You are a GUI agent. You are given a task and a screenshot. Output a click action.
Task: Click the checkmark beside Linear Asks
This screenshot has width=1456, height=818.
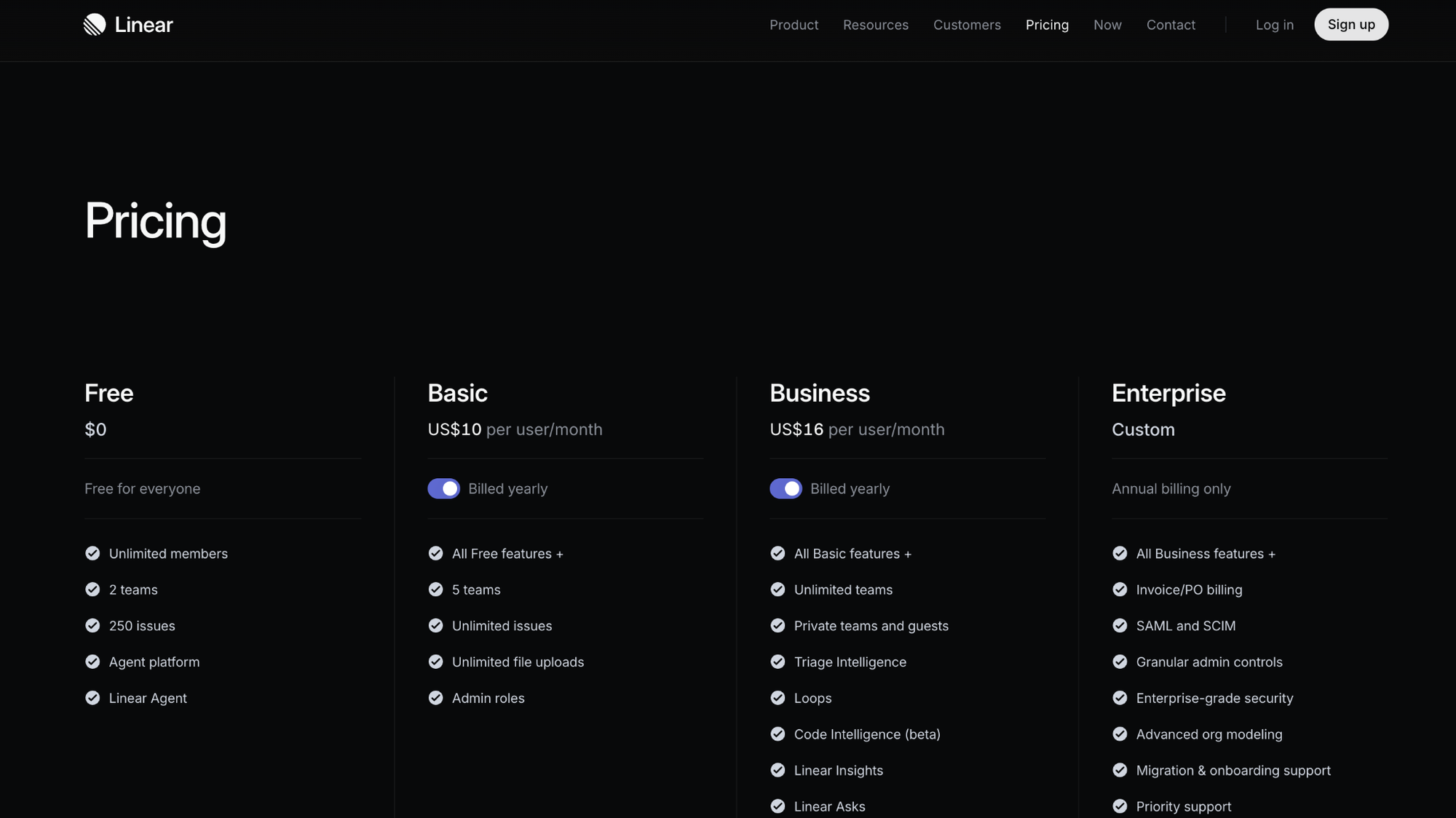pos(778,806)
